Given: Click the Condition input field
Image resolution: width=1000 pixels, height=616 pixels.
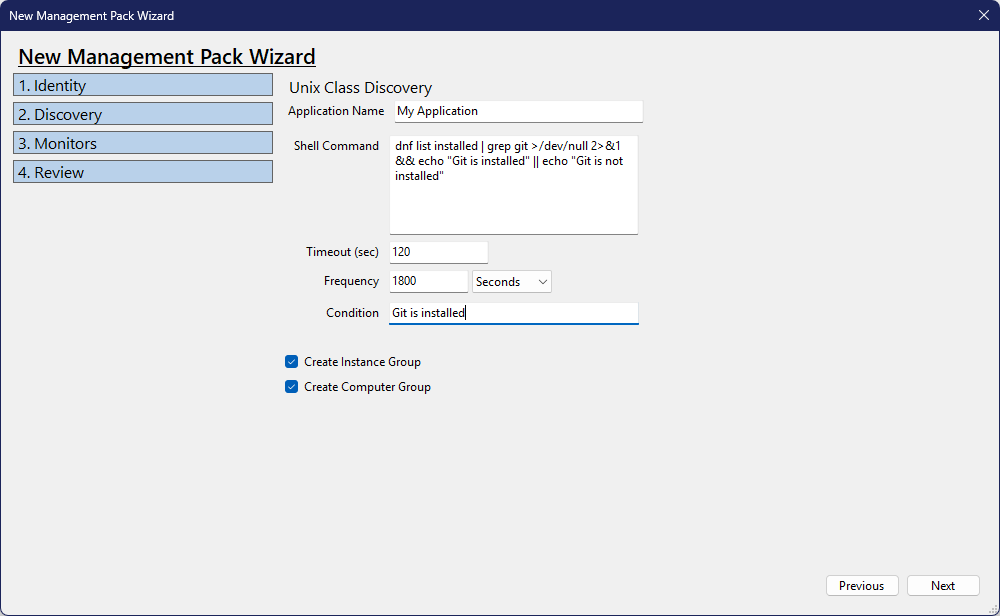Looking at the screenshot, I should click(513, 313).
